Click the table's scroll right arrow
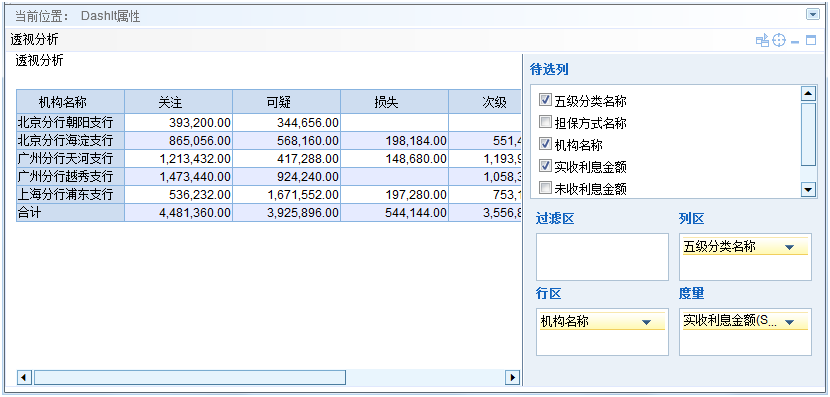The image size is (830, 397). [512, 377]
